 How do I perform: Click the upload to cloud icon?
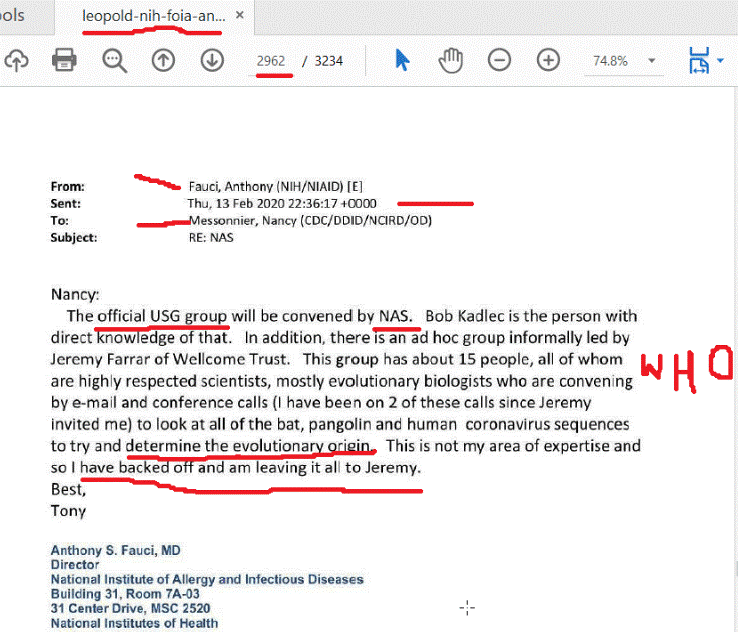[15, 60]
